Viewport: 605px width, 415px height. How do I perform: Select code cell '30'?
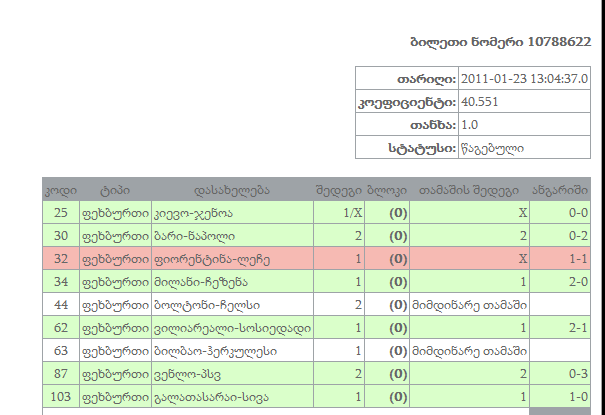(x=61, y=236)
